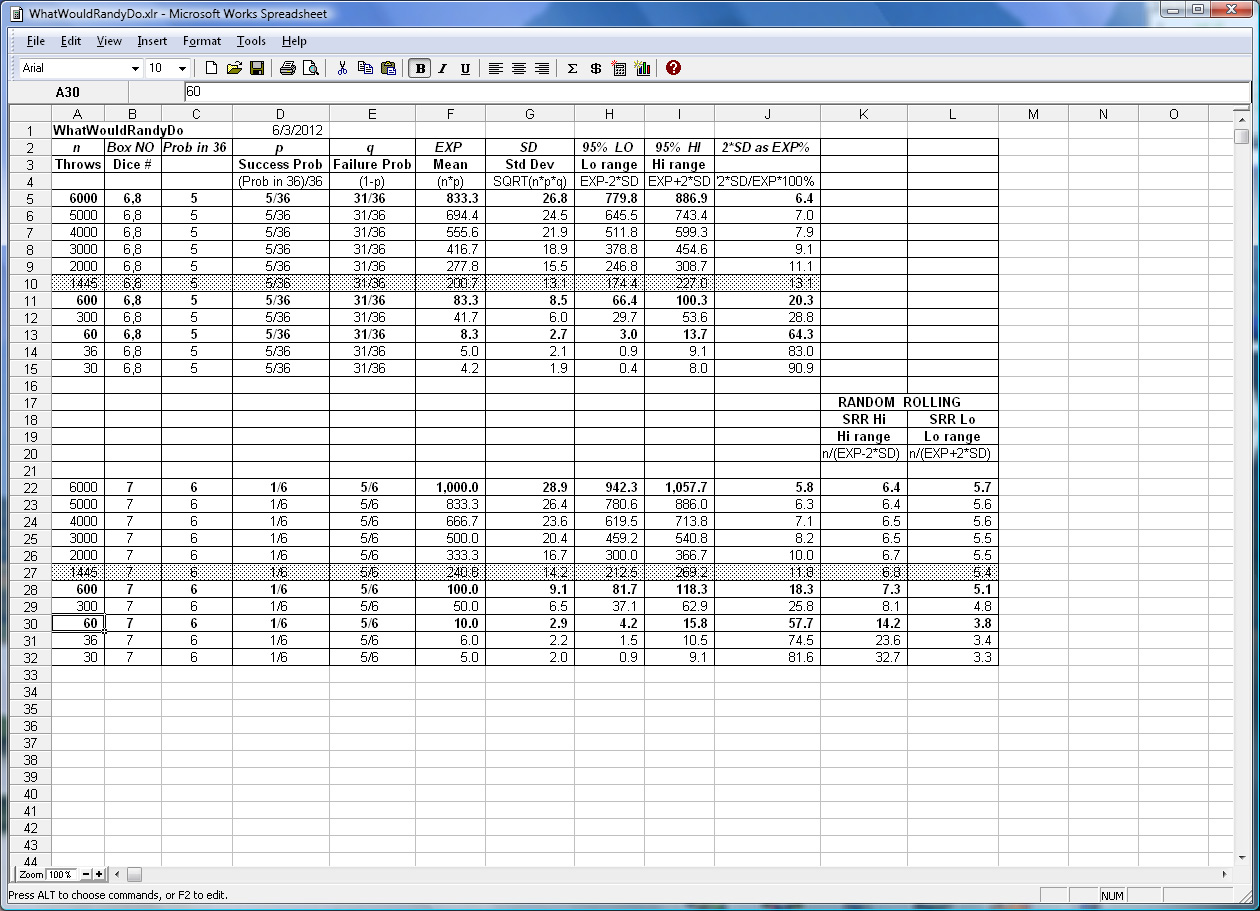This screenshot has width=1260, height=911.
Task: Click the Save floppy disk icon
Action: click(257, 68)
